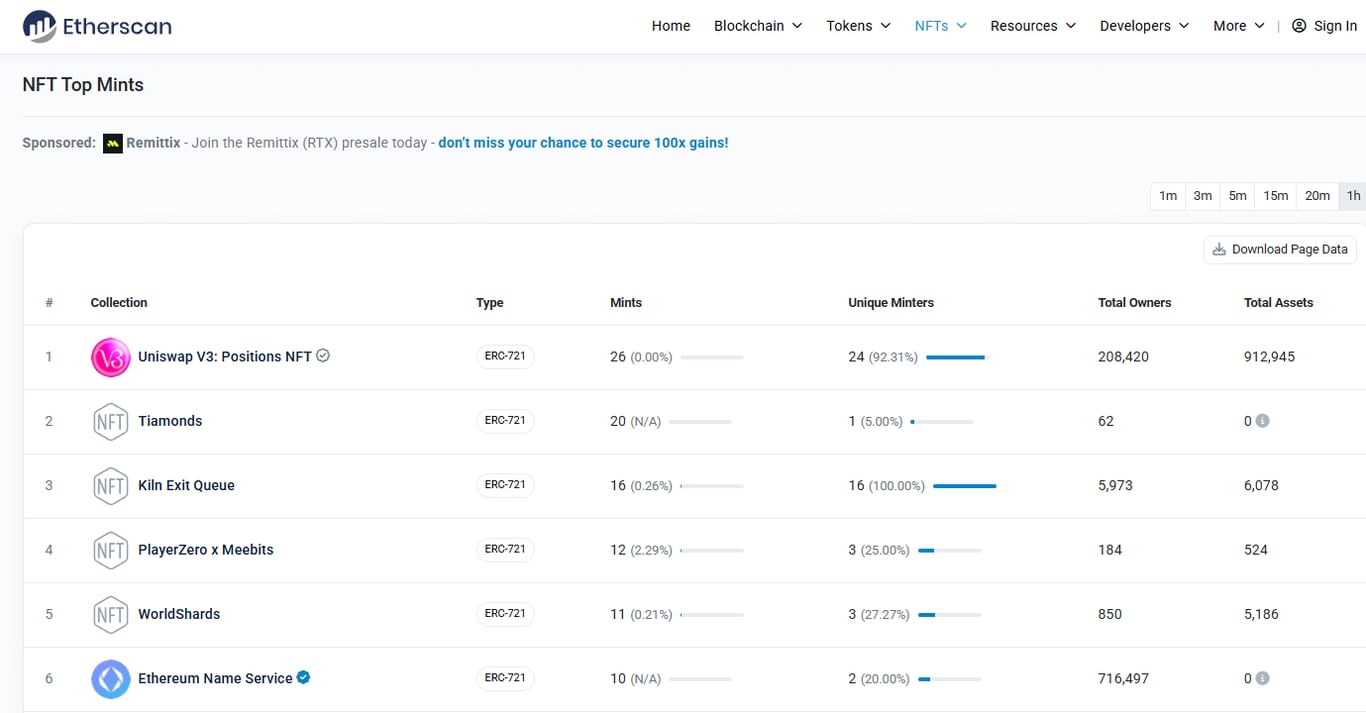Screen dimensions: 1366x713
Task: Select the 1m time range
Action: click(1168, 196)
